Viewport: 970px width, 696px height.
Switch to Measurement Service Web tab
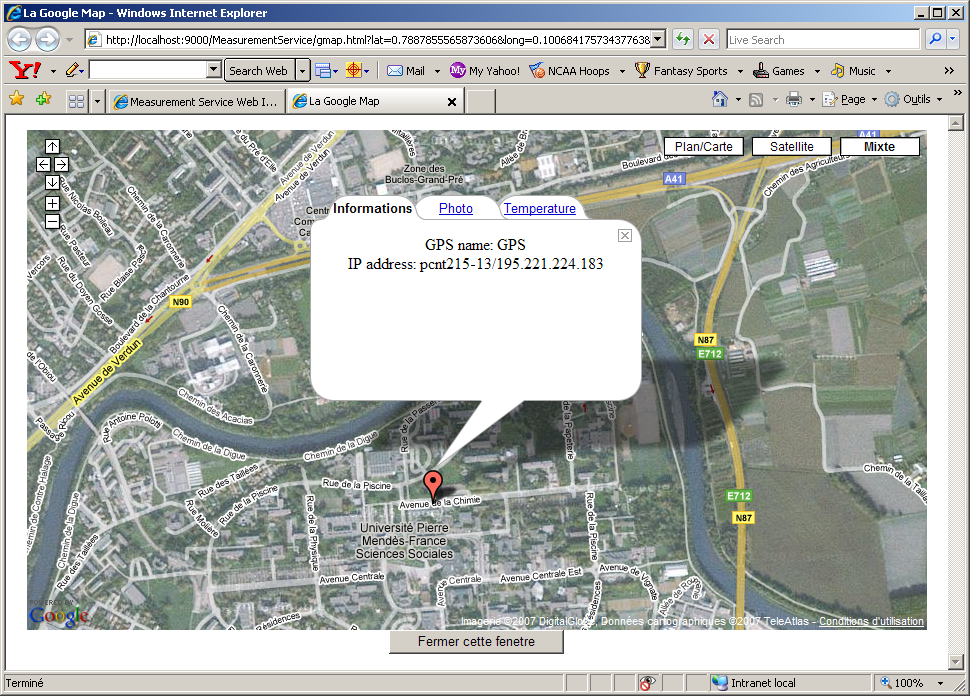(197, 101)
